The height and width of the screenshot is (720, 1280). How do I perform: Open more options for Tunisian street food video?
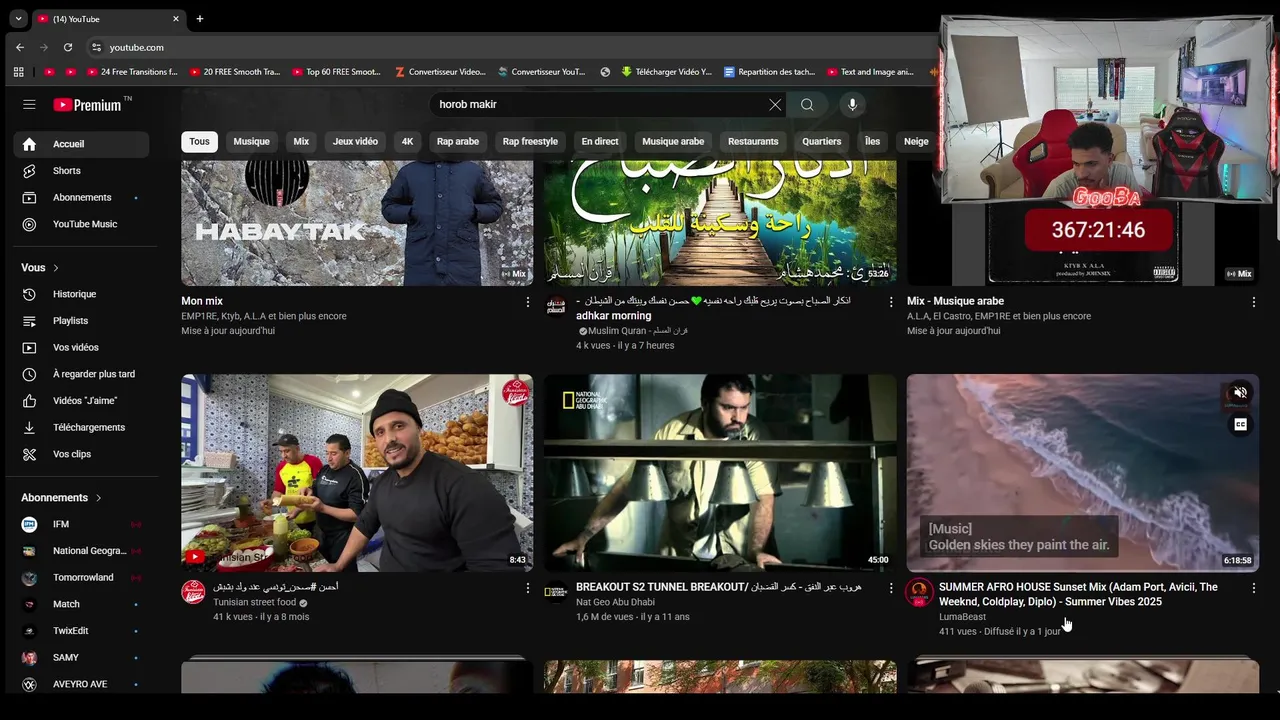(528, 588)
